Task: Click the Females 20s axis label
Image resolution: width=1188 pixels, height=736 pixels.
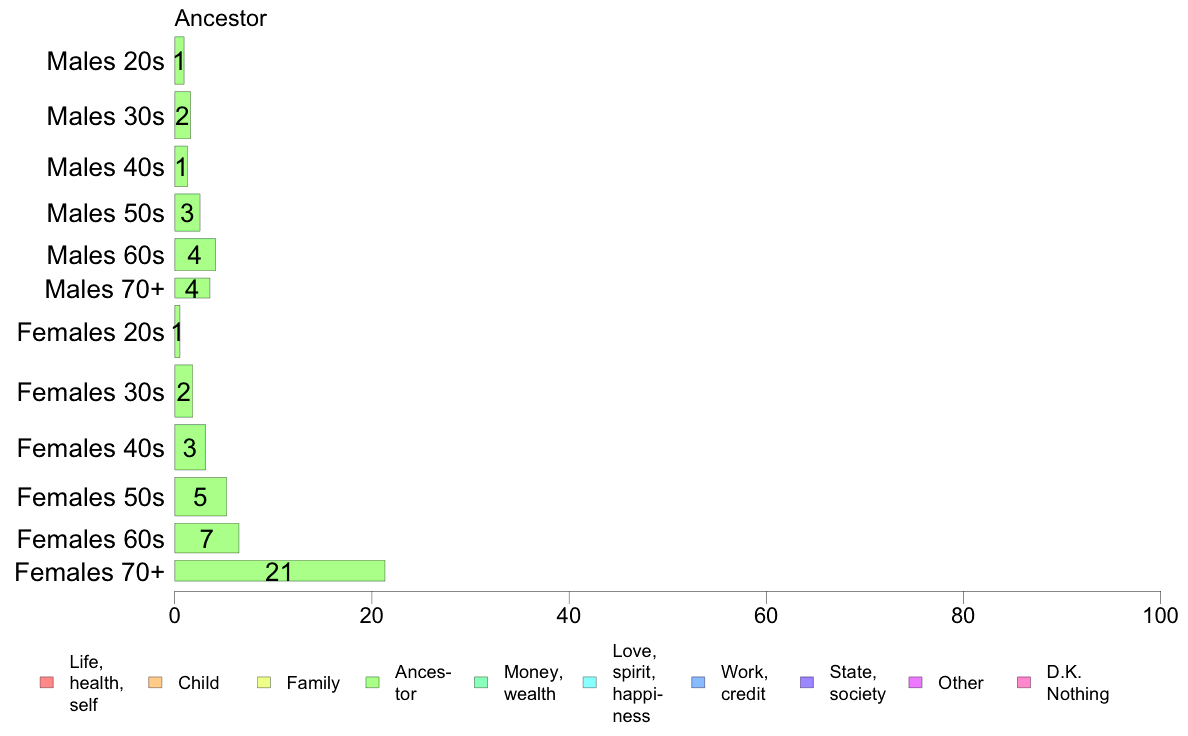Action: pyautogui.click(x=90, y=332)
